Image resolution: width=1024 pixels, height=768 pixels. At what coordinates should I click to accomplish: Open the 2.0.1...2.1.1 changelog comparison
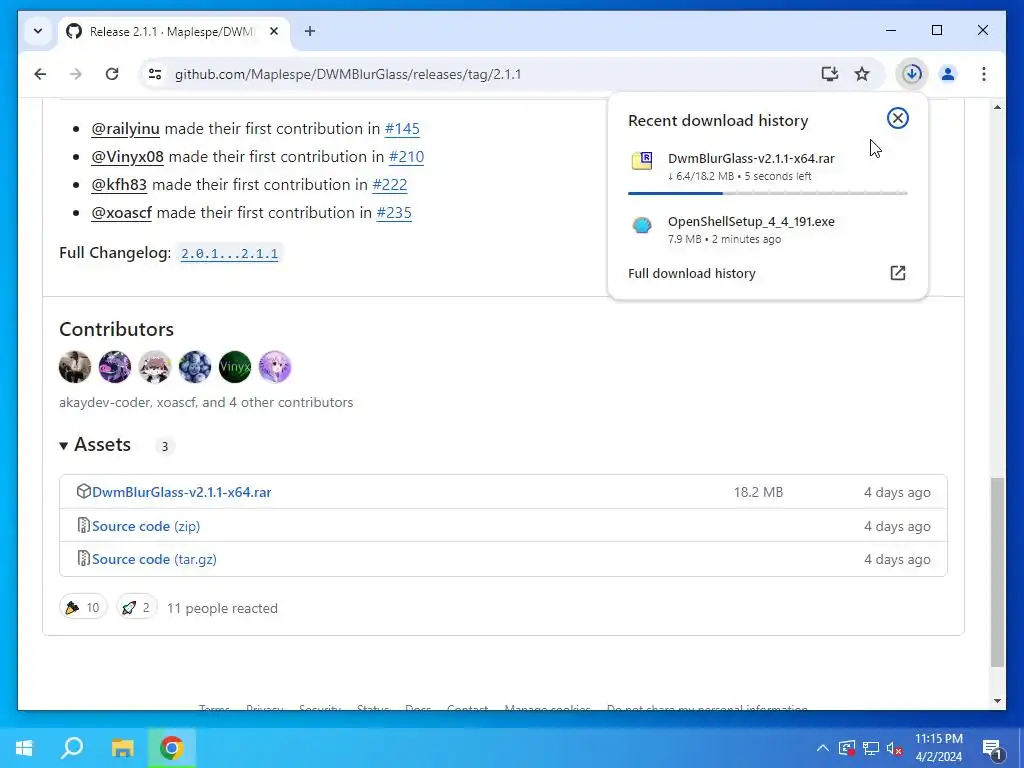point(229,253)
